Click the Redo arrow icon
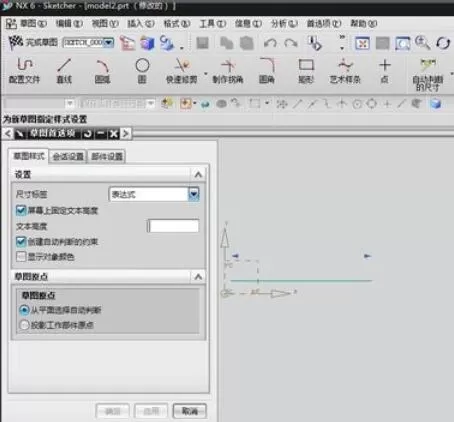The height and width of the screenshot is (422, 454). tap(291, 43)
